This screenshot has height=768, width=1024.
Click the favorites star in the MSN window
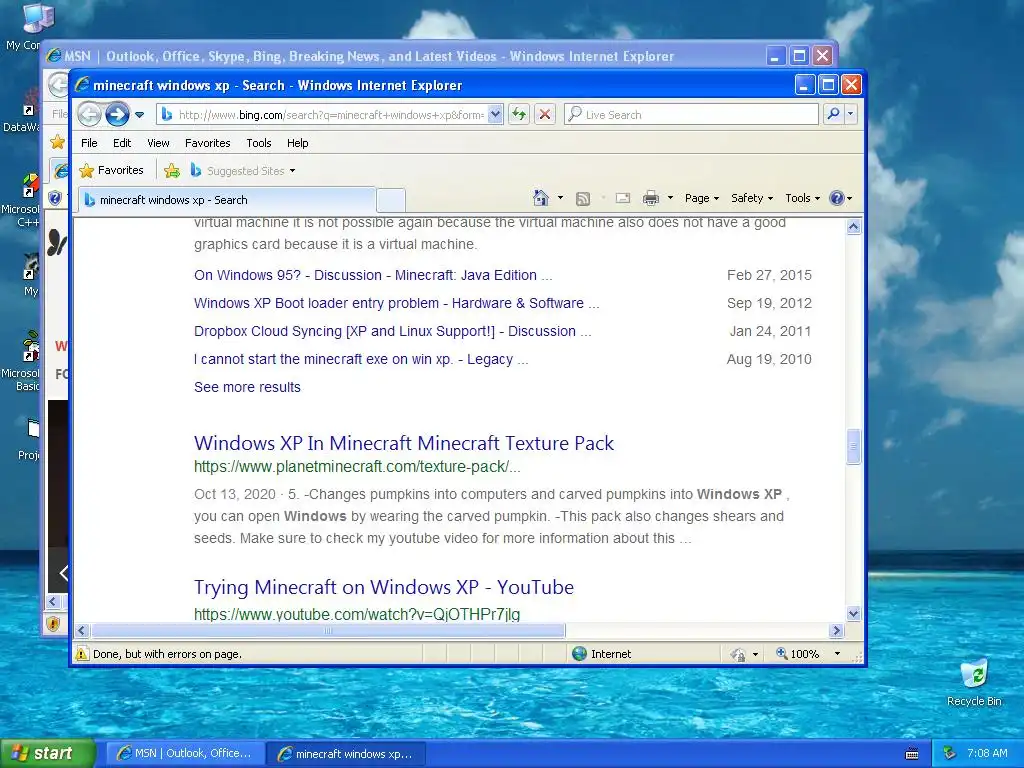[57, 142]
